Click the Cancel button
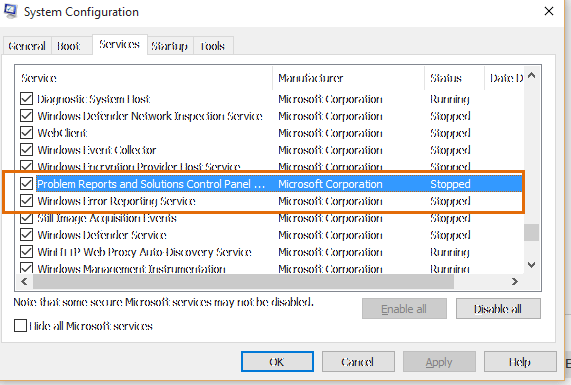 (358, 362)
